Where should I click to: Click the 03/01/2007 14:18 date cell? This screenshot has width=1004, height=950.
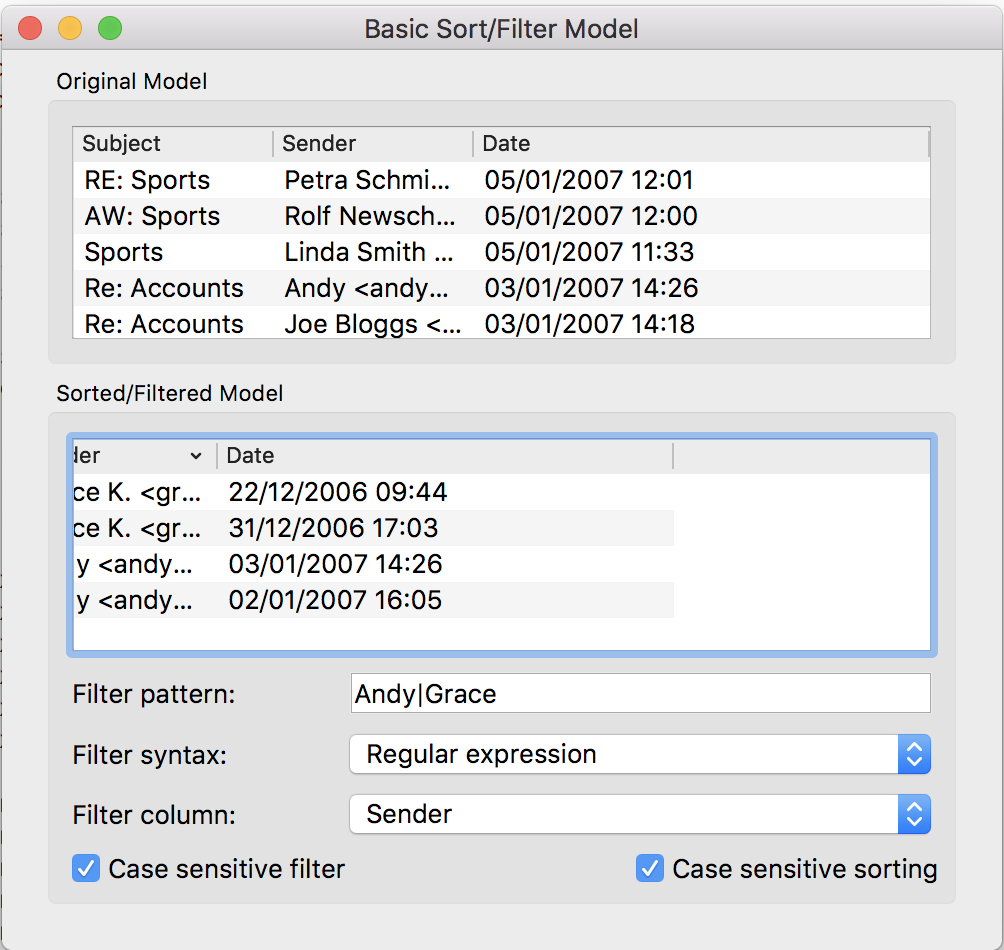[589, 324]
